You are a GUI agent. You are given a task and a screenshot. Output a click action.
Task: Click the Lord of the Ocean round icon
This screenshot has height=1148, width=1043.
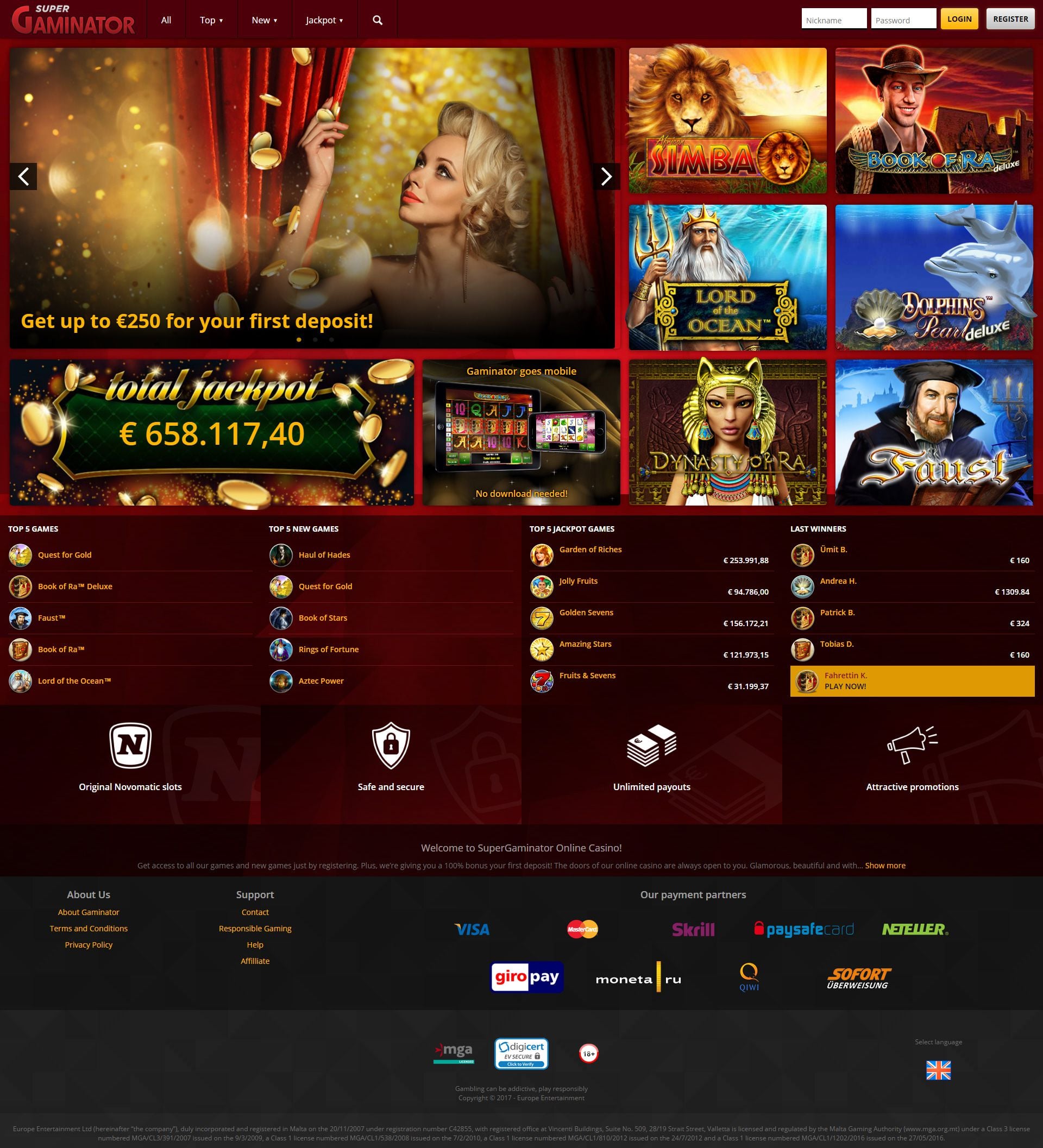point(20,681)
